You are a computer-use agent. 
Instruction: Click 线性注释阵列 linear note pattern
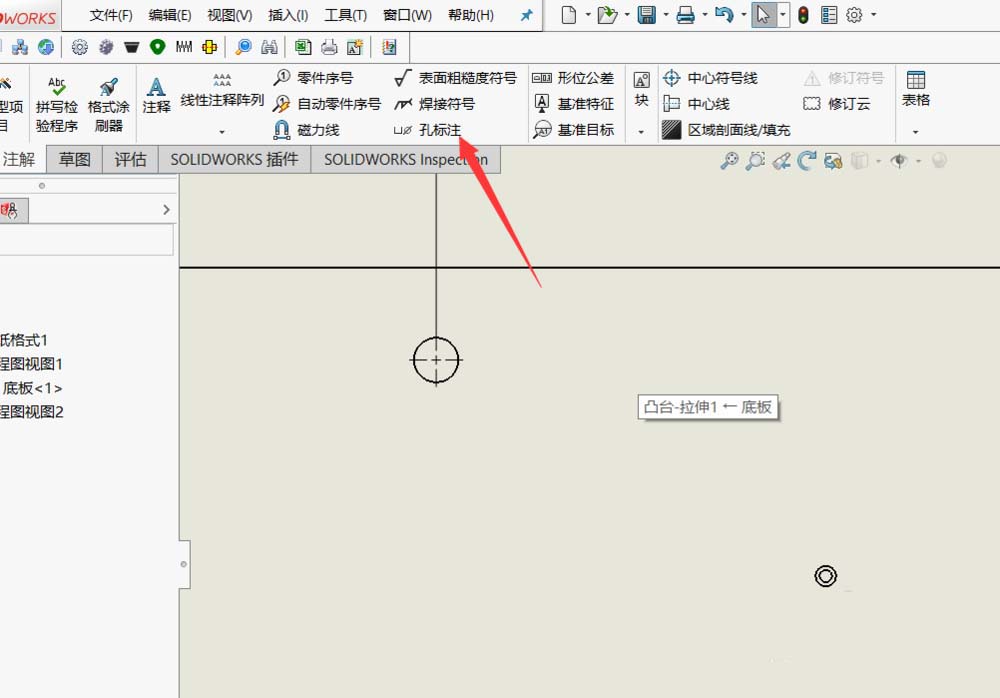(222, 91)
